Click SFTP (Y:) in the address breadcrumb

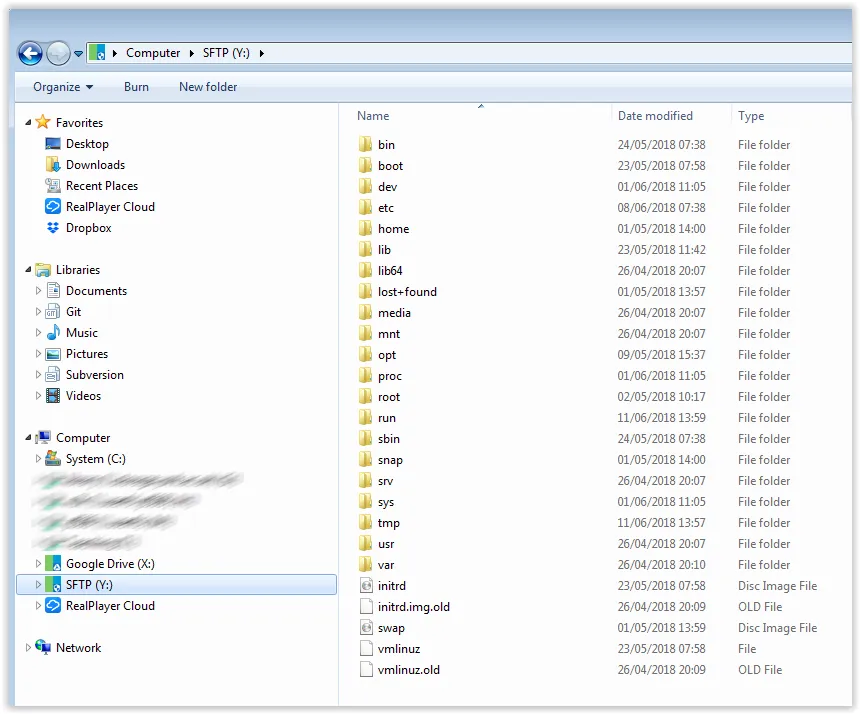pos(226,53)
